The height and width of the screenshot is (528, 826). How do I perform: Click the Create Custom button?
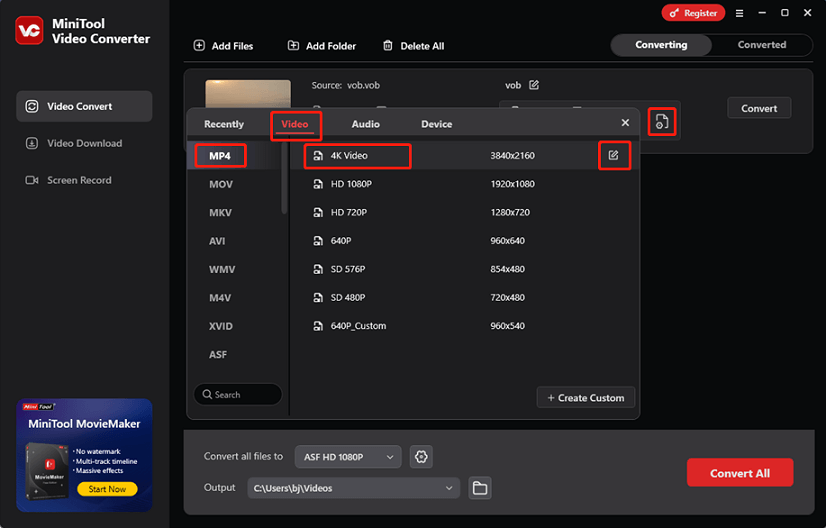click(586, 398)
